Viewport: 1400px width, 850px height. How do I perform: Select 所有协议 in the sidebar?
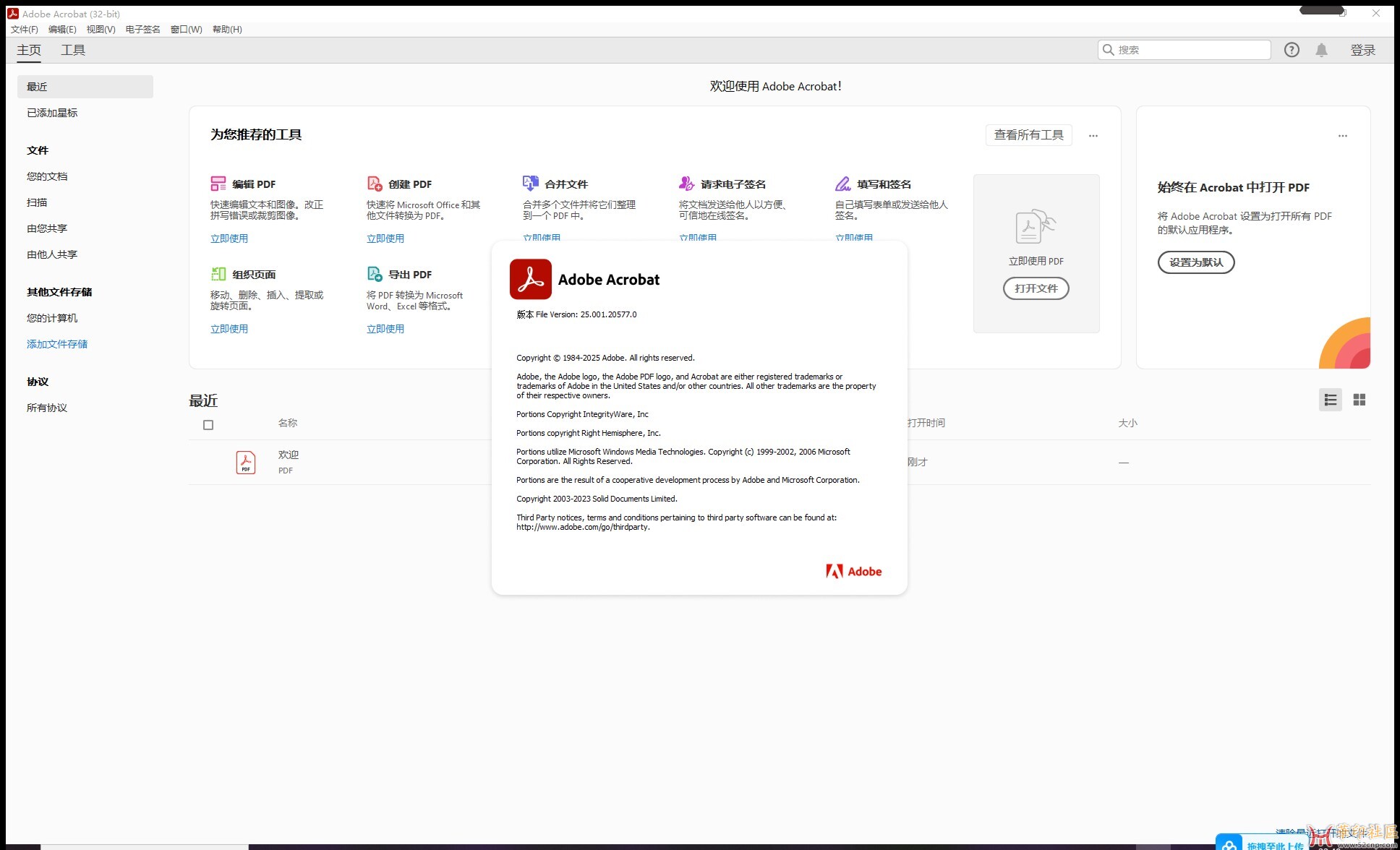click(47, 408)
